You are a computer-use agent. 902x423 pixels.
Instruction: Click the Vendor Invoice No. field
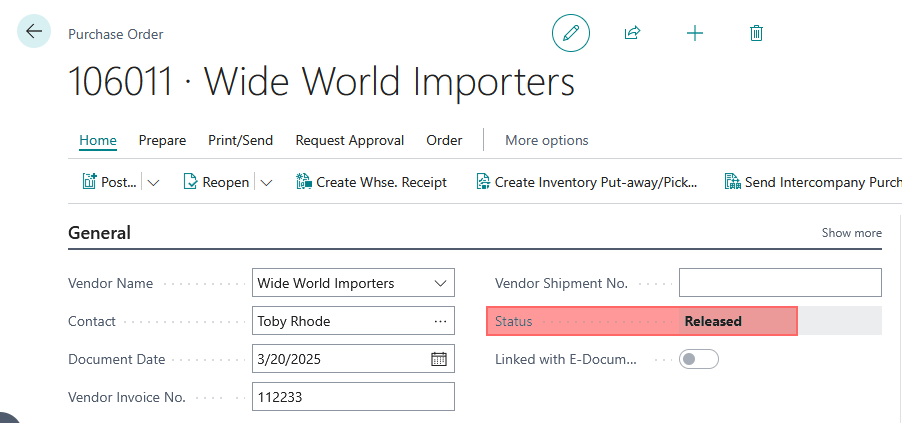point(353,397)
